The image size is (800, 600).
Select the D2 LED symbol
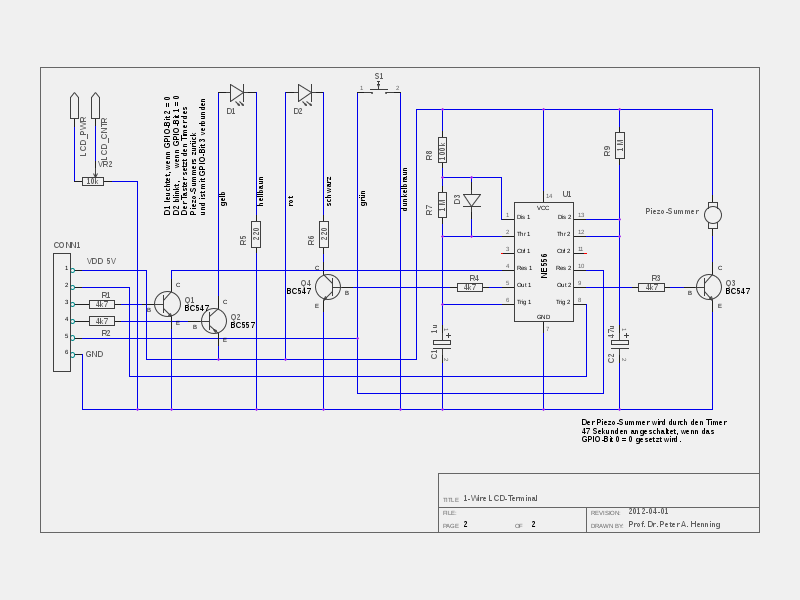305,93
